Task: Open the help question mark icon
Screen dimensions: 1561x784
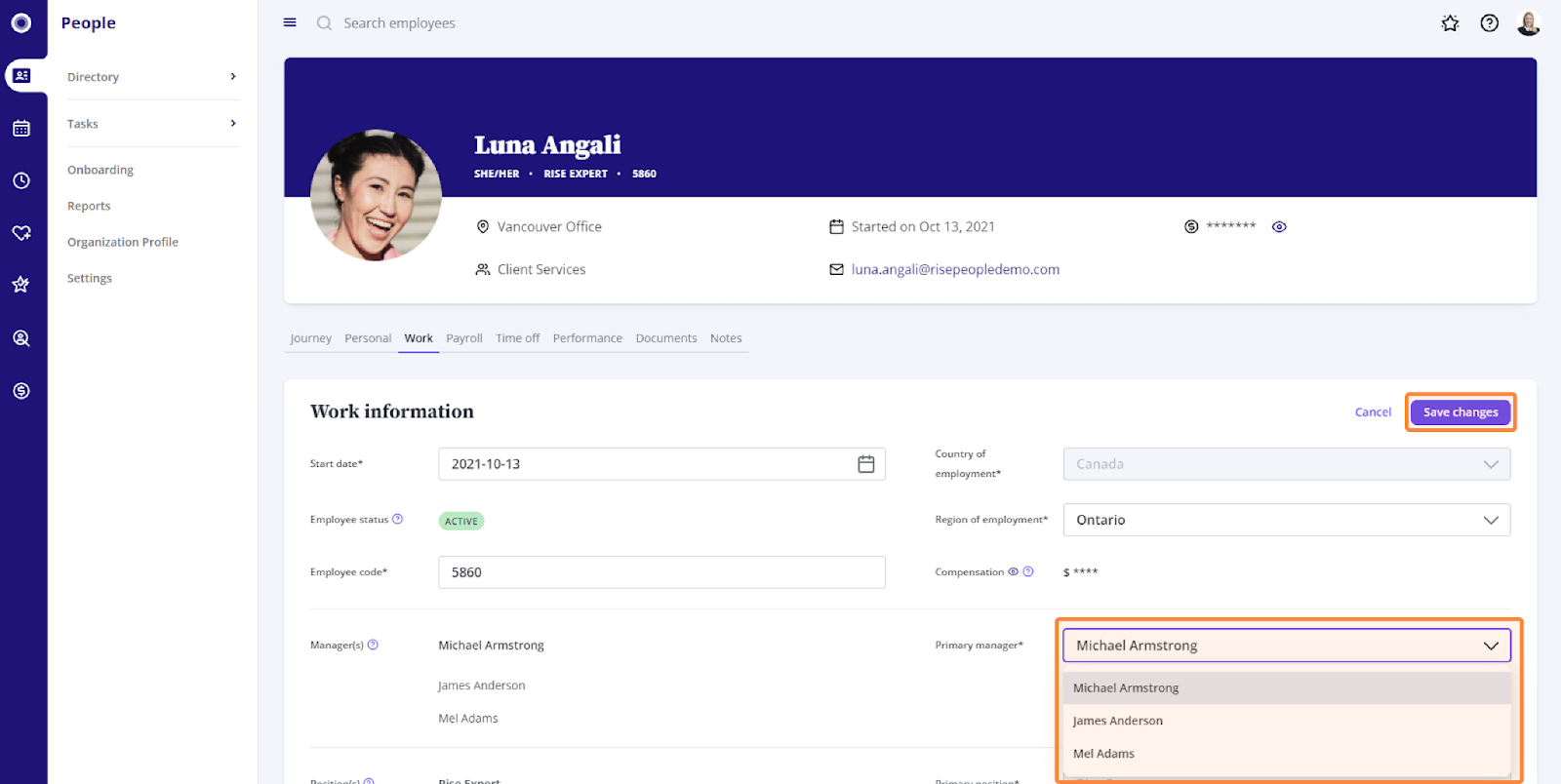Action: coord(1489,23)
